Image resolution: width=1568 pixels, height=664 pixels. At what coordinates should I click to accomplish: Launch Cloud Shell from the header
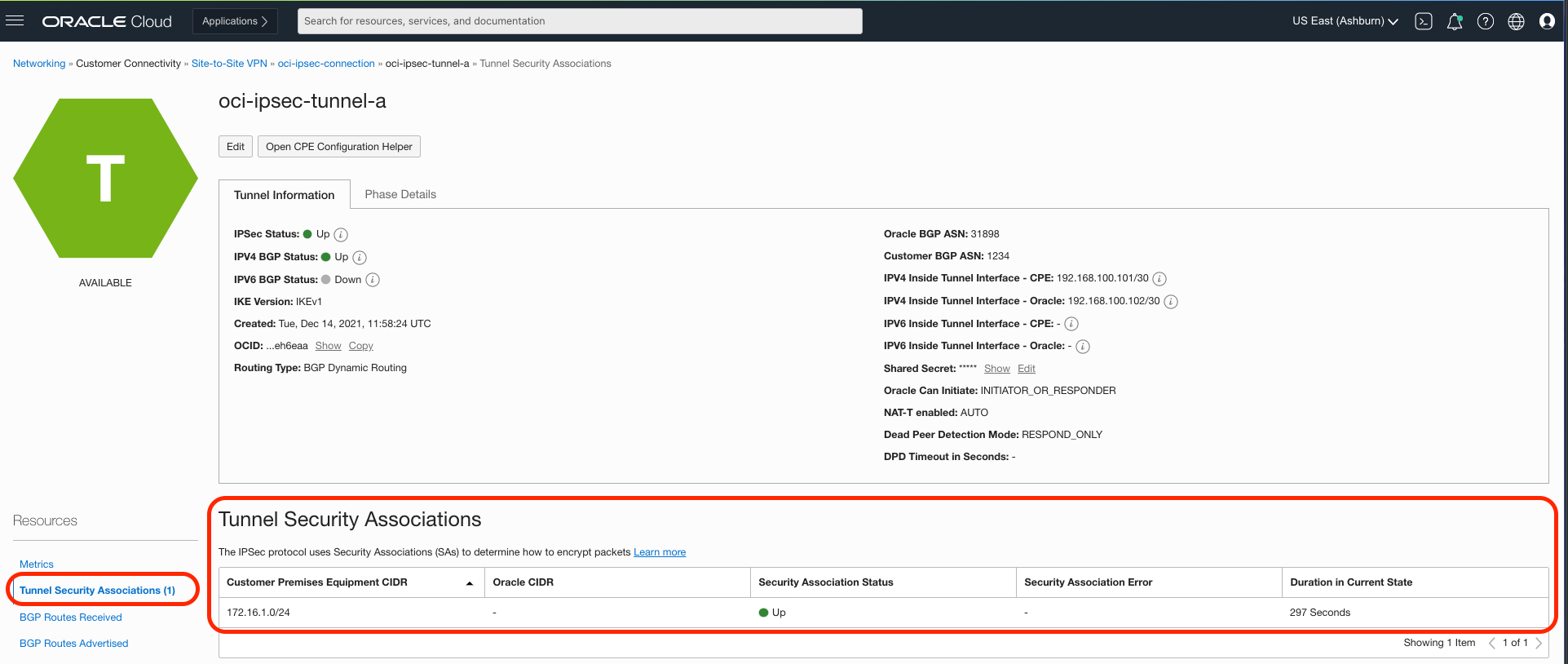[1424, 22]
